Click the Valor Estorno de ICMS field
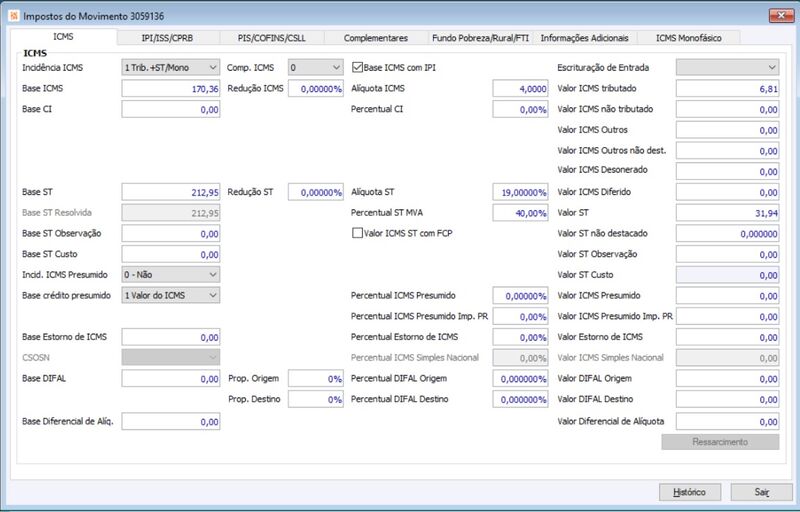Image resolution: width=800 pixels, height=512 pixels. (x=728, y=337)
